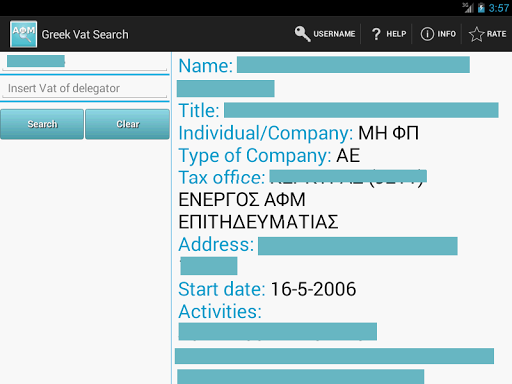The height and width of the screenshot is (384, 512).
Task: Tap the Info circle icon
Action: [x=427, y=34]
